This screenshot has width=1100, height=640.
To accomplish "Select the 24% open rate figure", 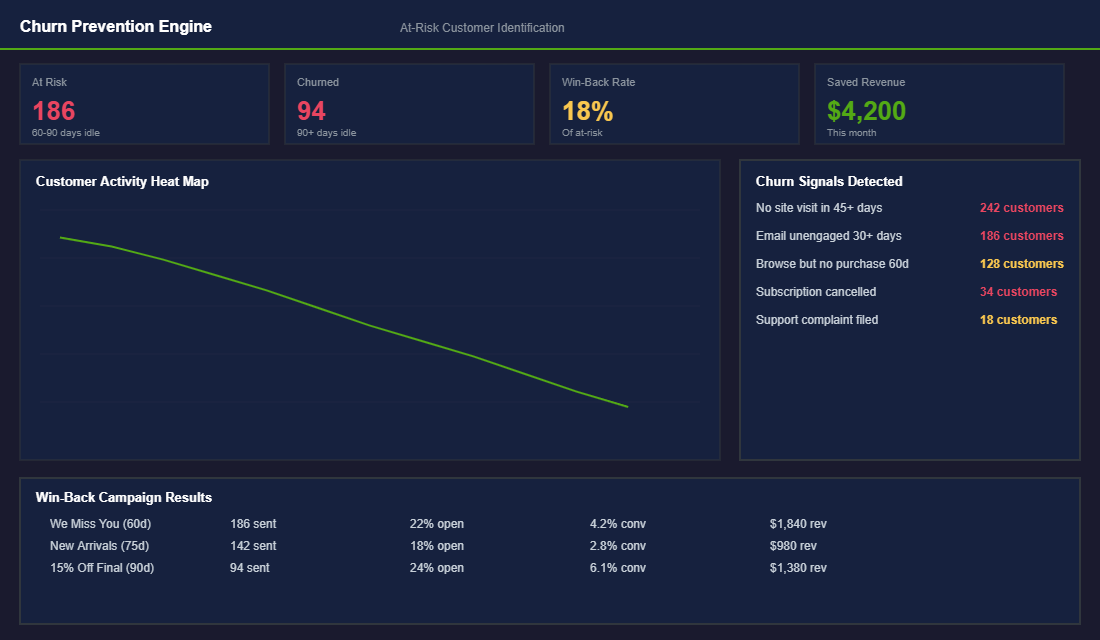I will pyautogui.click(x=436, y=567).
